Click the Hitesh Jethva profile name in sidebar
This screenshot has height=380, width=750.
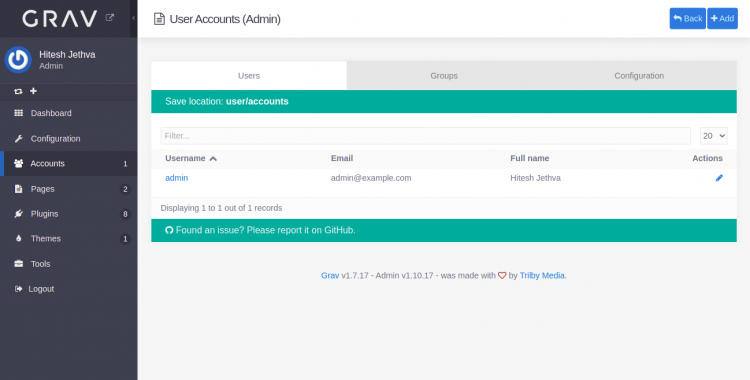[x=67, y=55]
